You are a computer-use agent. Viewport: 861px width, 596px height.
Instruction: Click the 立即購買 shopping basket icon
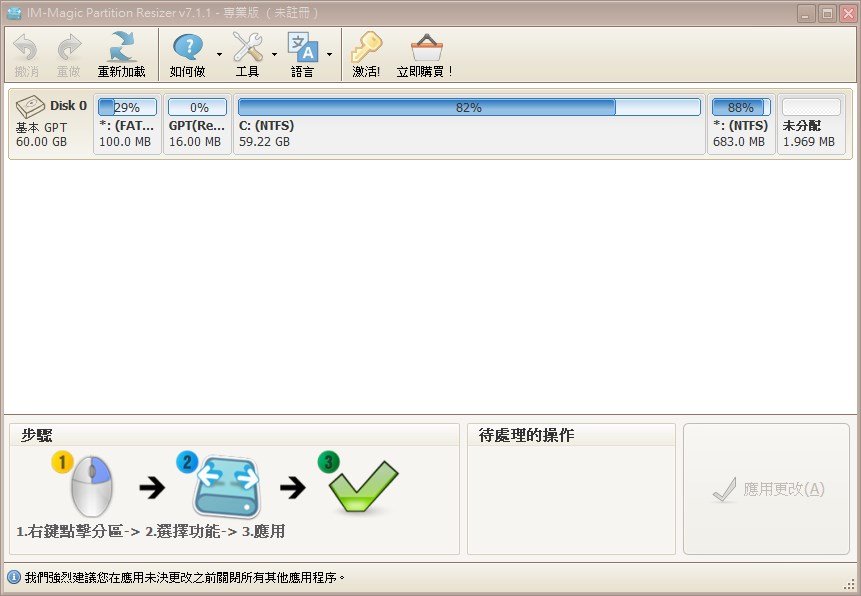pyautogui.click(x=427, y=48)
